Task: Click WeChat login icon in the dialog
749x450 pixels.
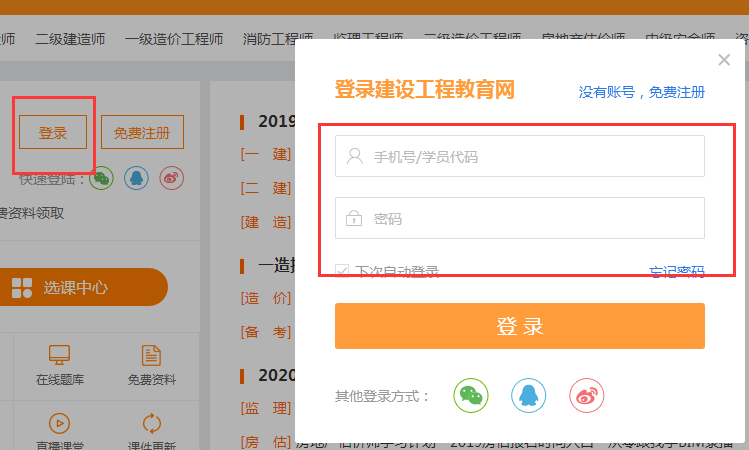Action: pos(471,395)
